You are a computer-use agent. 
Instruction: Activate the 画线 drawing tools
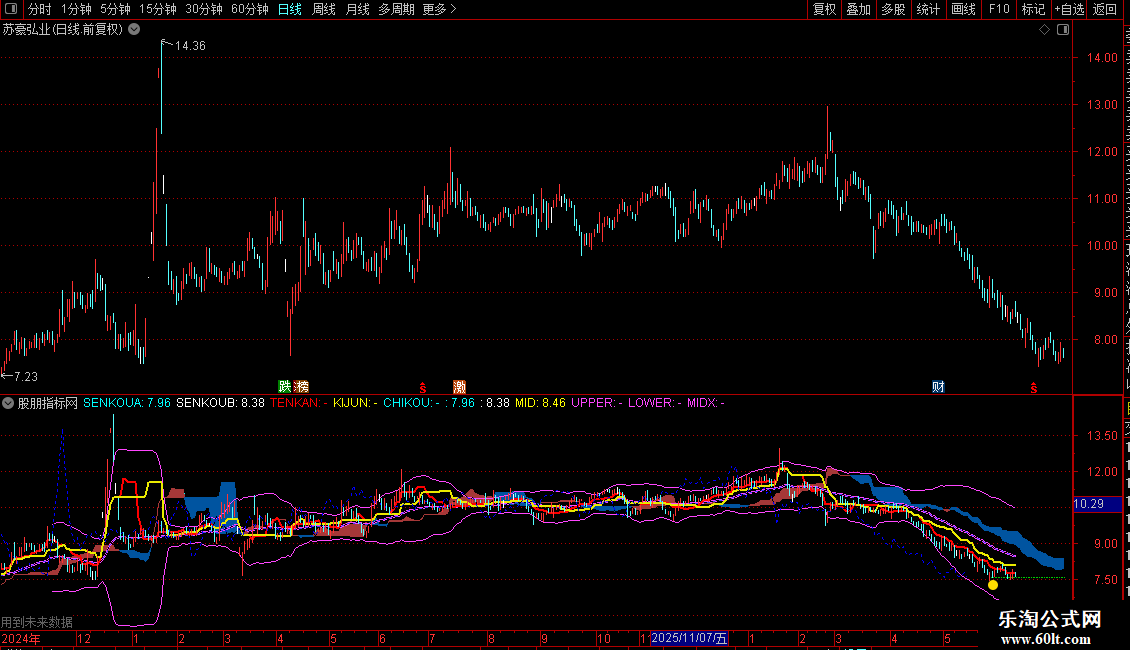tap(964, 9)
